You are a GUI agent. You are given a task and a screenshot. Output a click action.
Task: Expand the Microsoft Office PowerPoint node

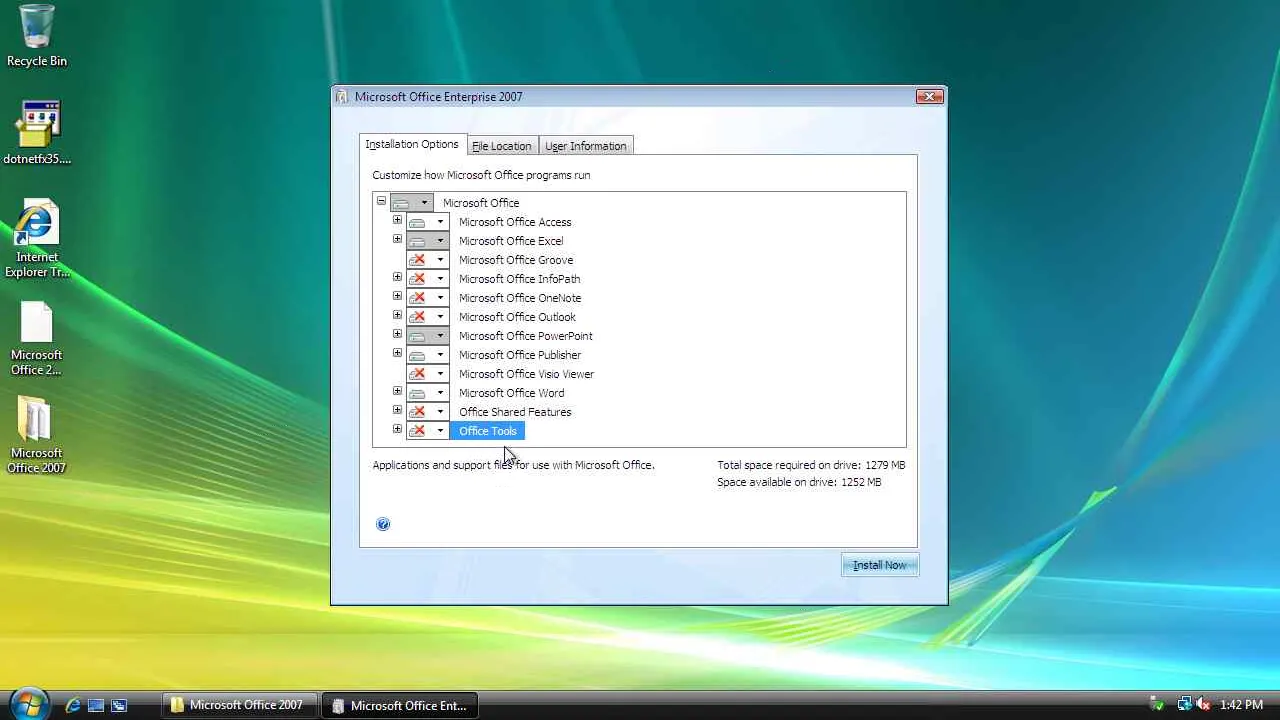pyautogui.click(x=397, y=334)
